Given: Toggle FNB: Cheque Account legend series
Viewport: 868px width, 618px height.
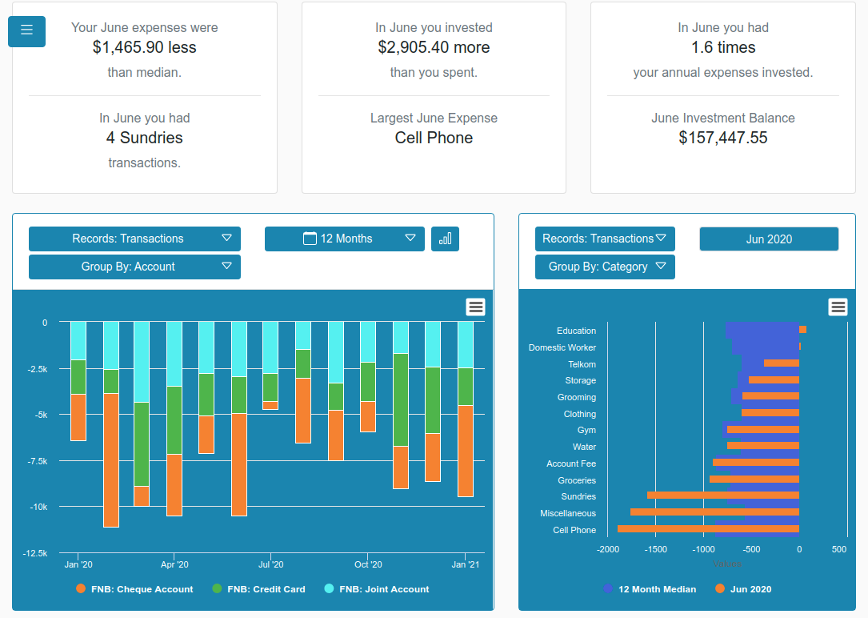Looking at the screenshot, I should pos(135,589).
